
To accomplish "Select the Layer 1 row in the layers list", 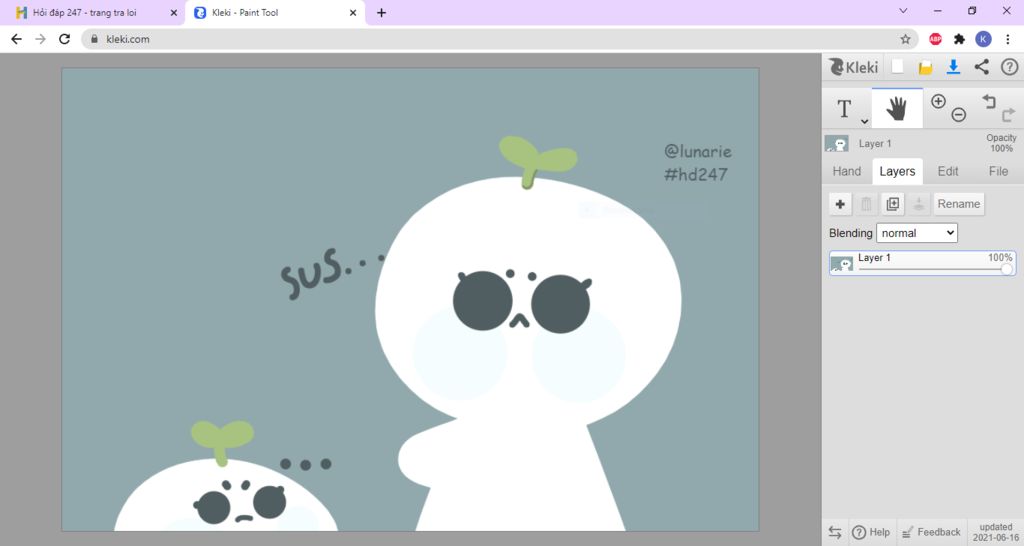I will 922,263.
